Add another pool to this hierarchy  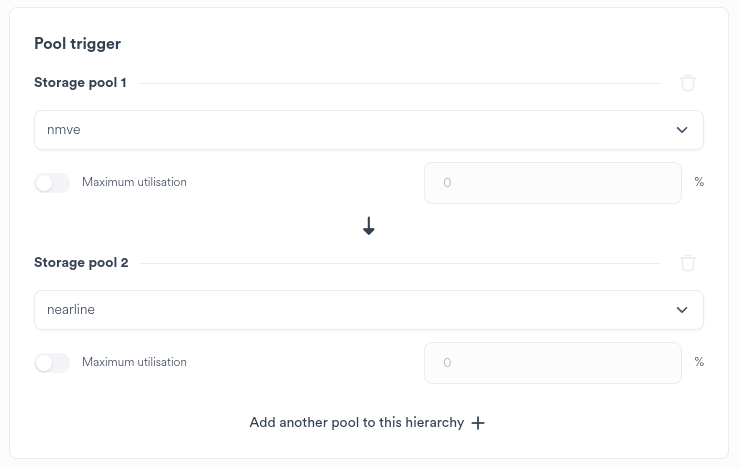pyautogui.click(x=357, y=423)
